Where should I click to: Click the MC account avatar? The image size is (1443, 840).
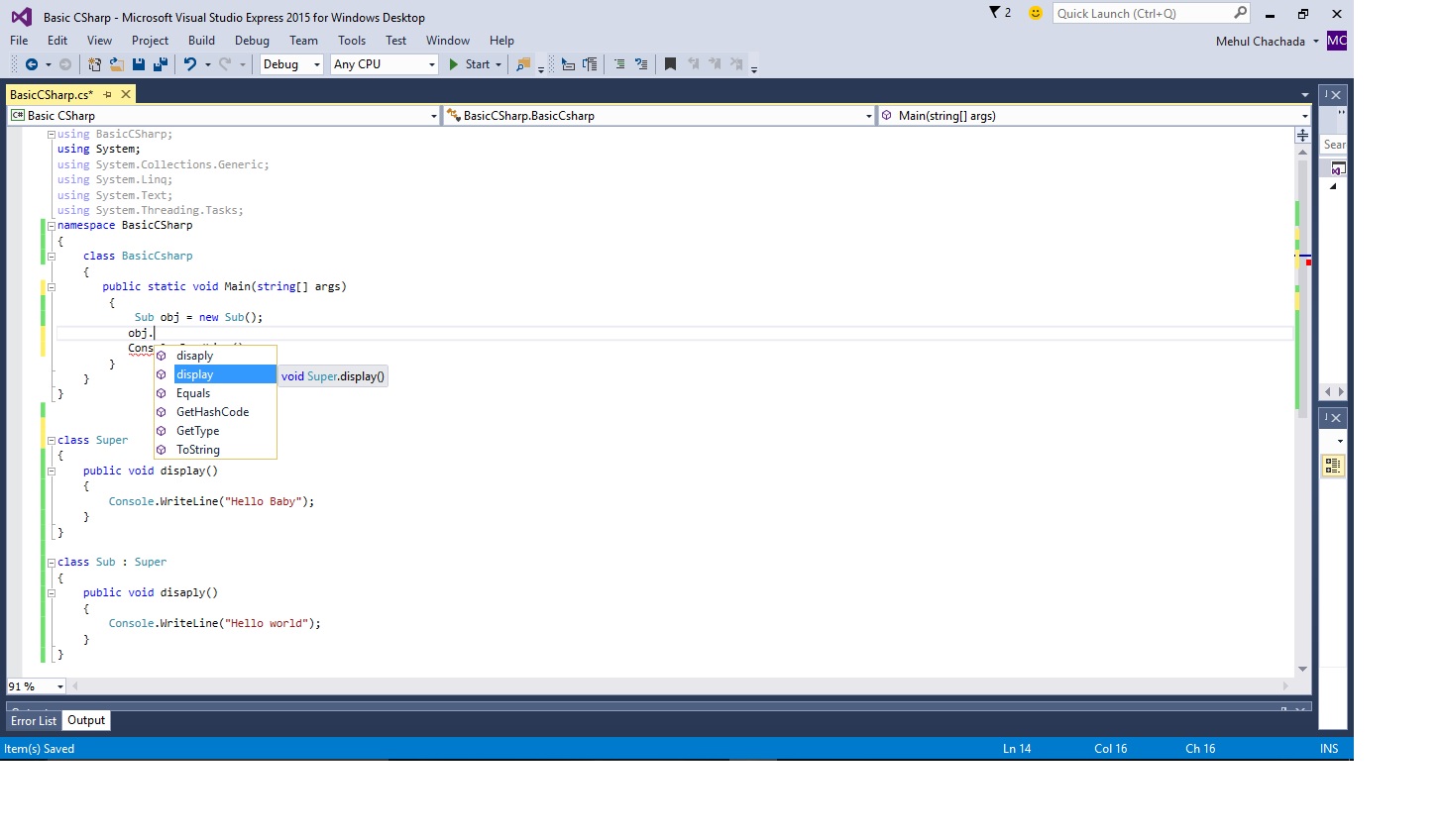coord(1337,41)
